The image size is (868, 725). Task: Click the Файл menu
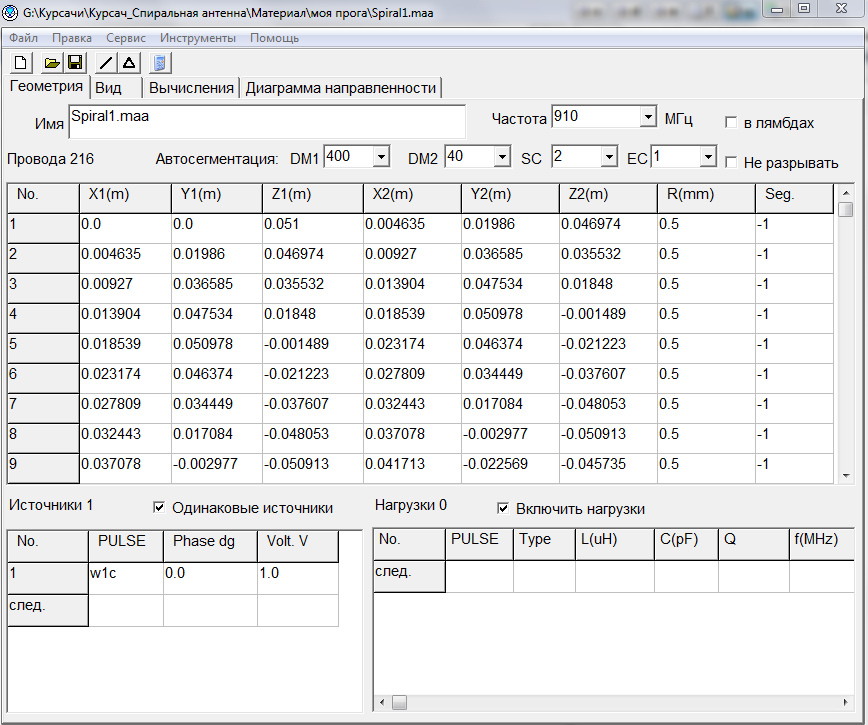[24, 38]
